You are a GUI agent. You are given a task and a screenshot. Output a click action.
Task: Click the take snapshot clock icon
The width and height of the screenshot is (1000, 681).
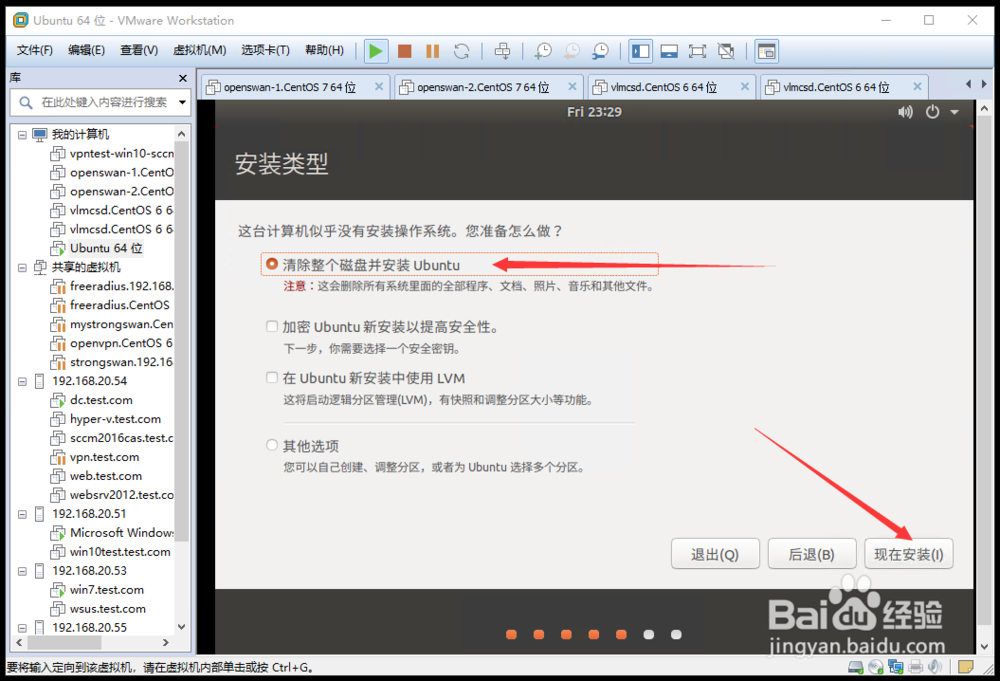[543, 51]
